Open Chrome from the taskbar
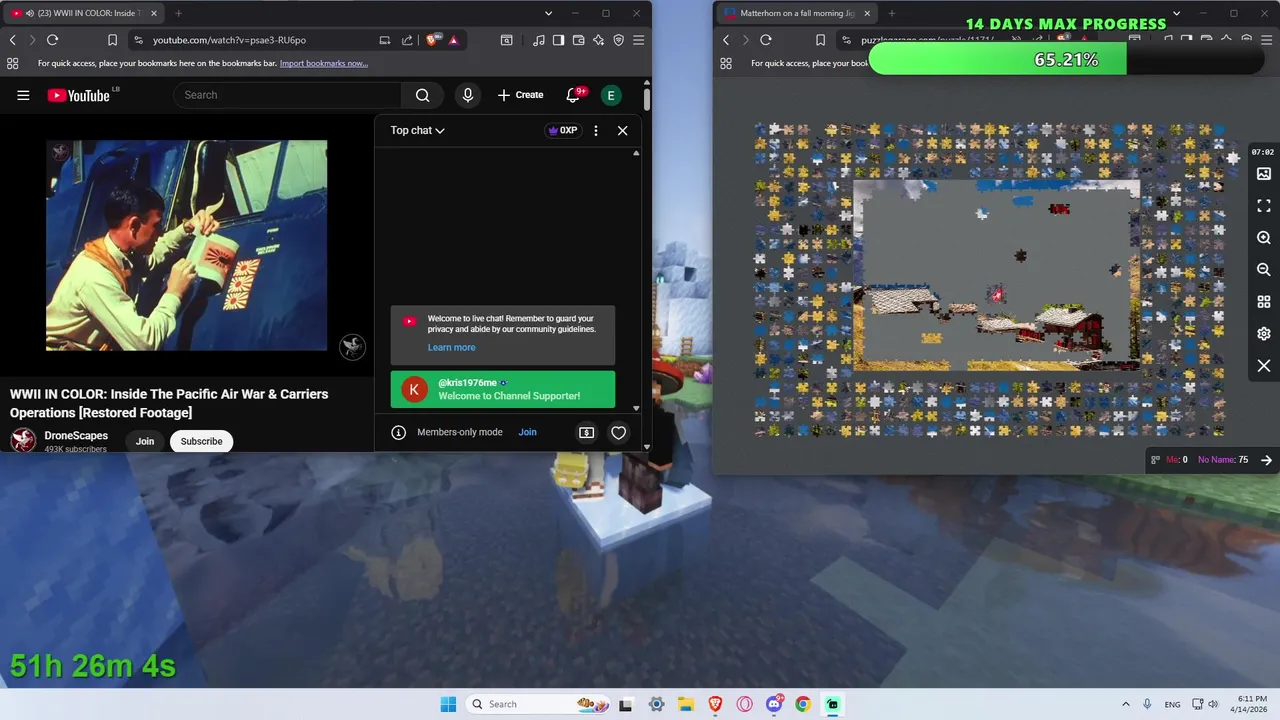Viewport: 1280px width, 720px height. (803, 704)
